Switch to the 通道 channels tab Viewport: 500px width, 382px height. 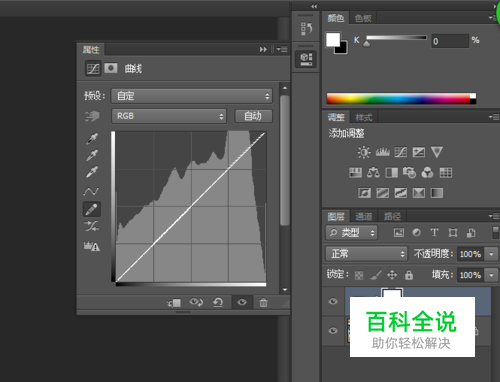(x=363, y=217)
